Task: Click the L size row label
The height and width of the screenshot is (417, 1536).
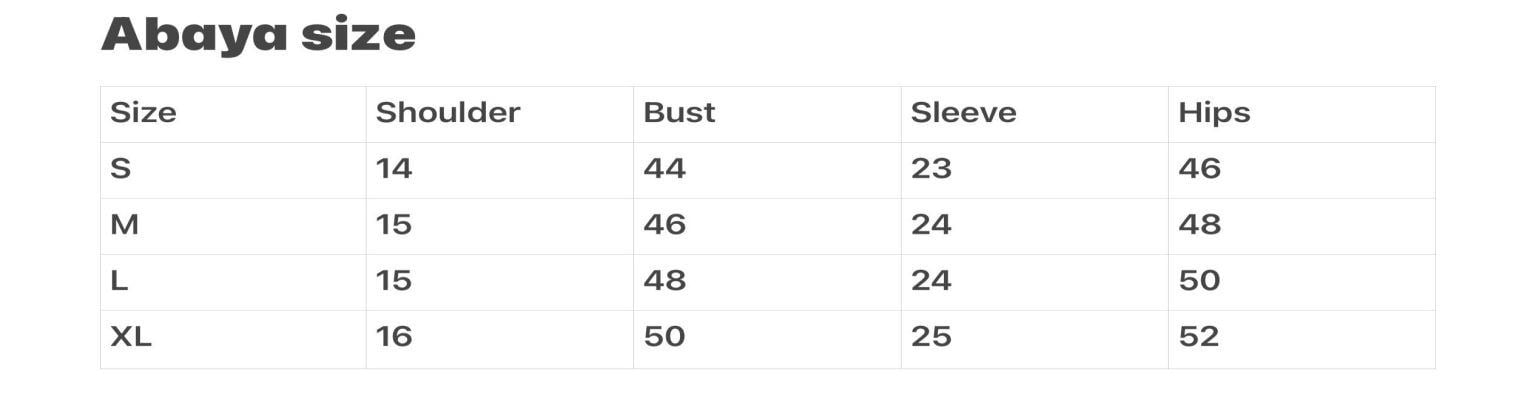Action: click(119, 281)
